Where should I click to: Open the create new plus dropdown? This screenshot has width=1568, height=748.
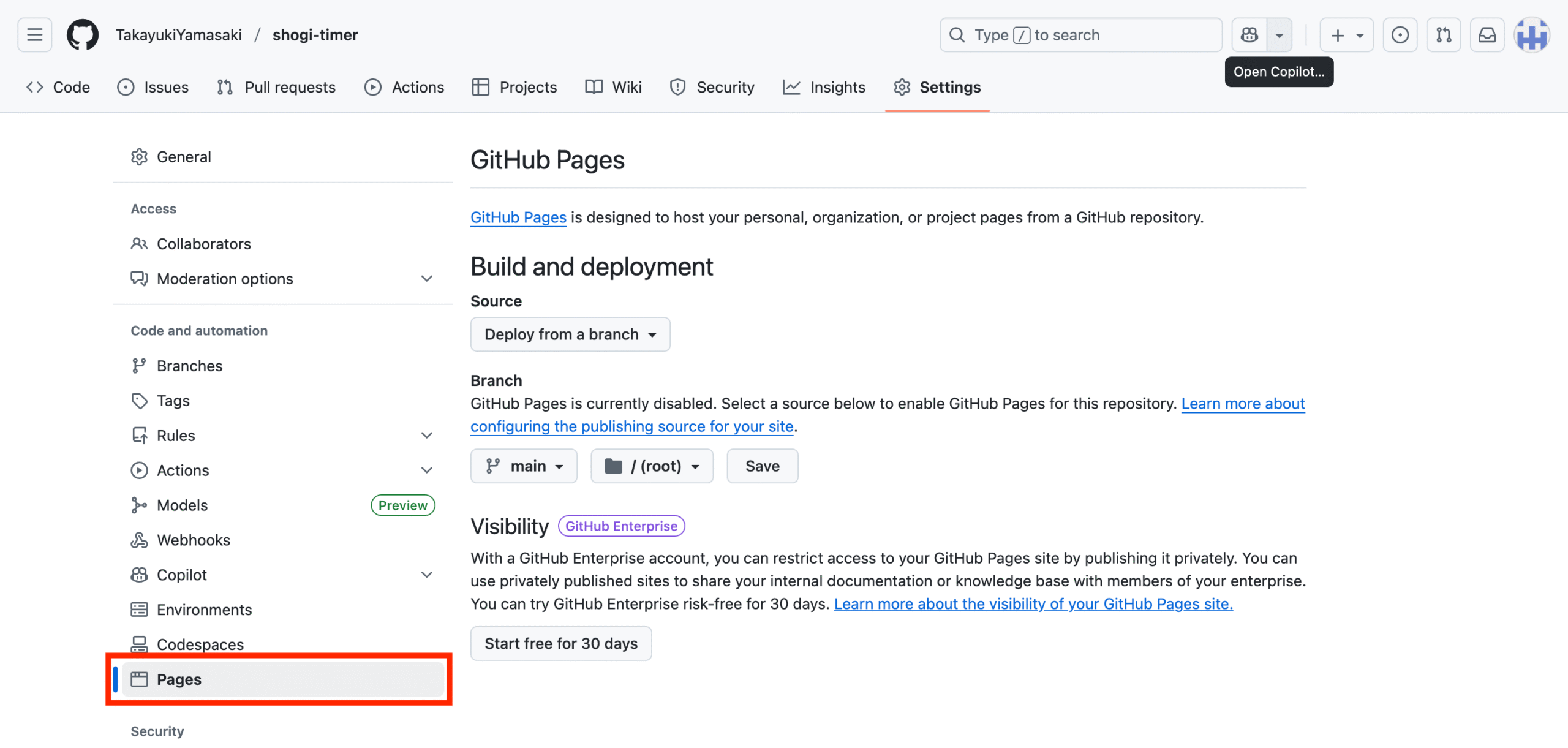[x=1346, y=35]
